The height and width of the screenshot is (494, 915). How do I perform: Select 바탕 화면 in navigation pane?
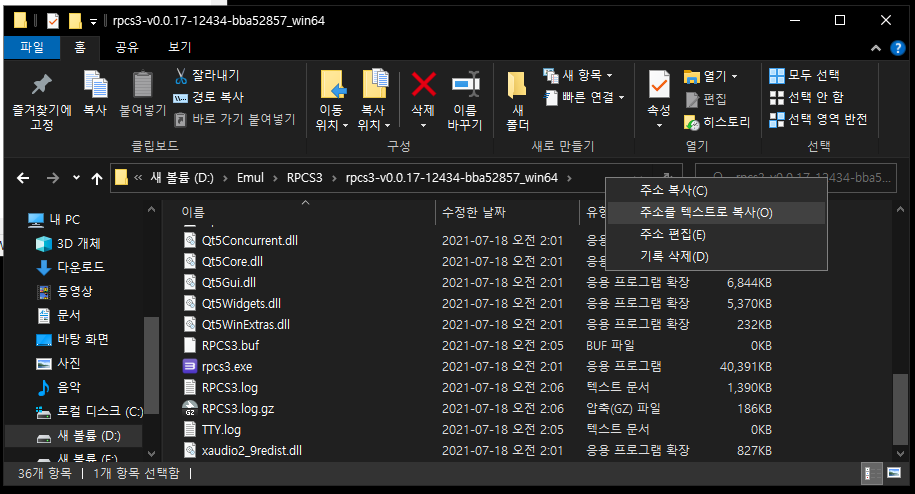click(x=72, y=339)
